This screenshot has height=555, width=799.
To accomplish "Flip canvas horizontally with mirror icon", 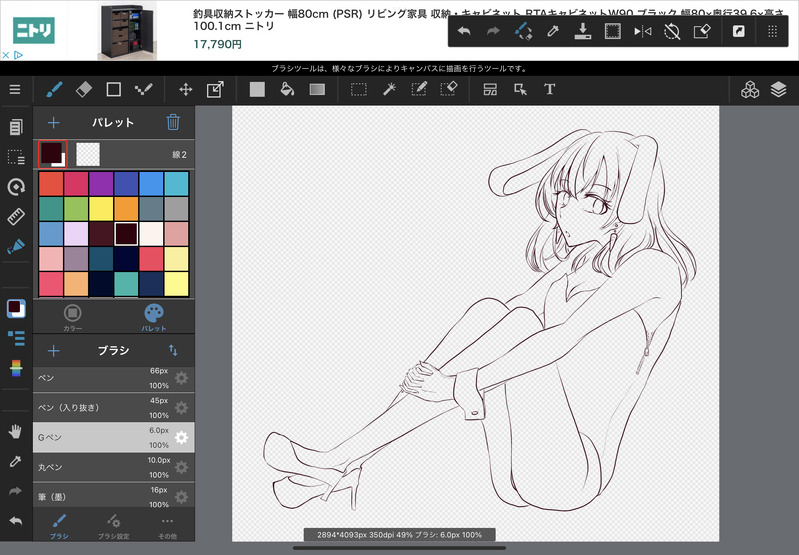I will 643,32.
